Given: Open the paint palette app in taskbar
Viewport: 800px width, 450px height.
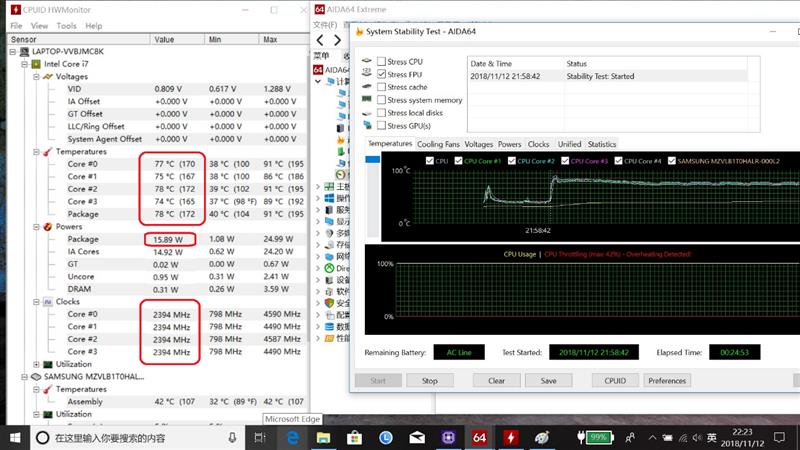Looking at the screenshot, I should pyautogui.click(x=542, y=438).
